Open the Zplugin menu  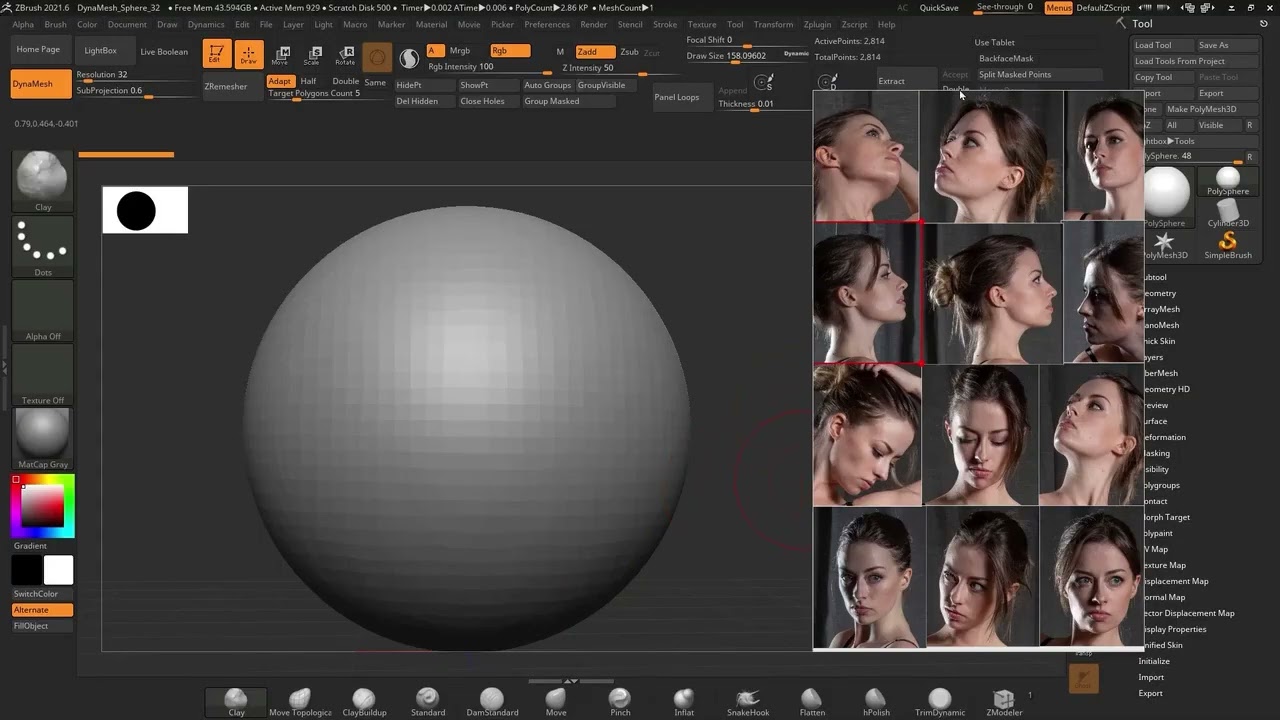817,24
